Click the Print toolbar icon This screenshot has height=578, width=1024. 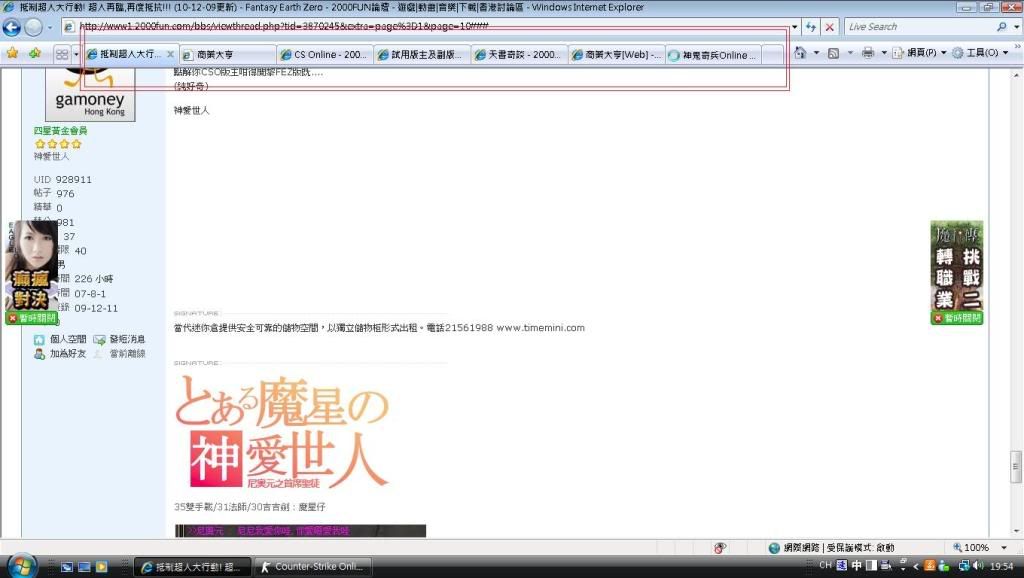point(868,53)
